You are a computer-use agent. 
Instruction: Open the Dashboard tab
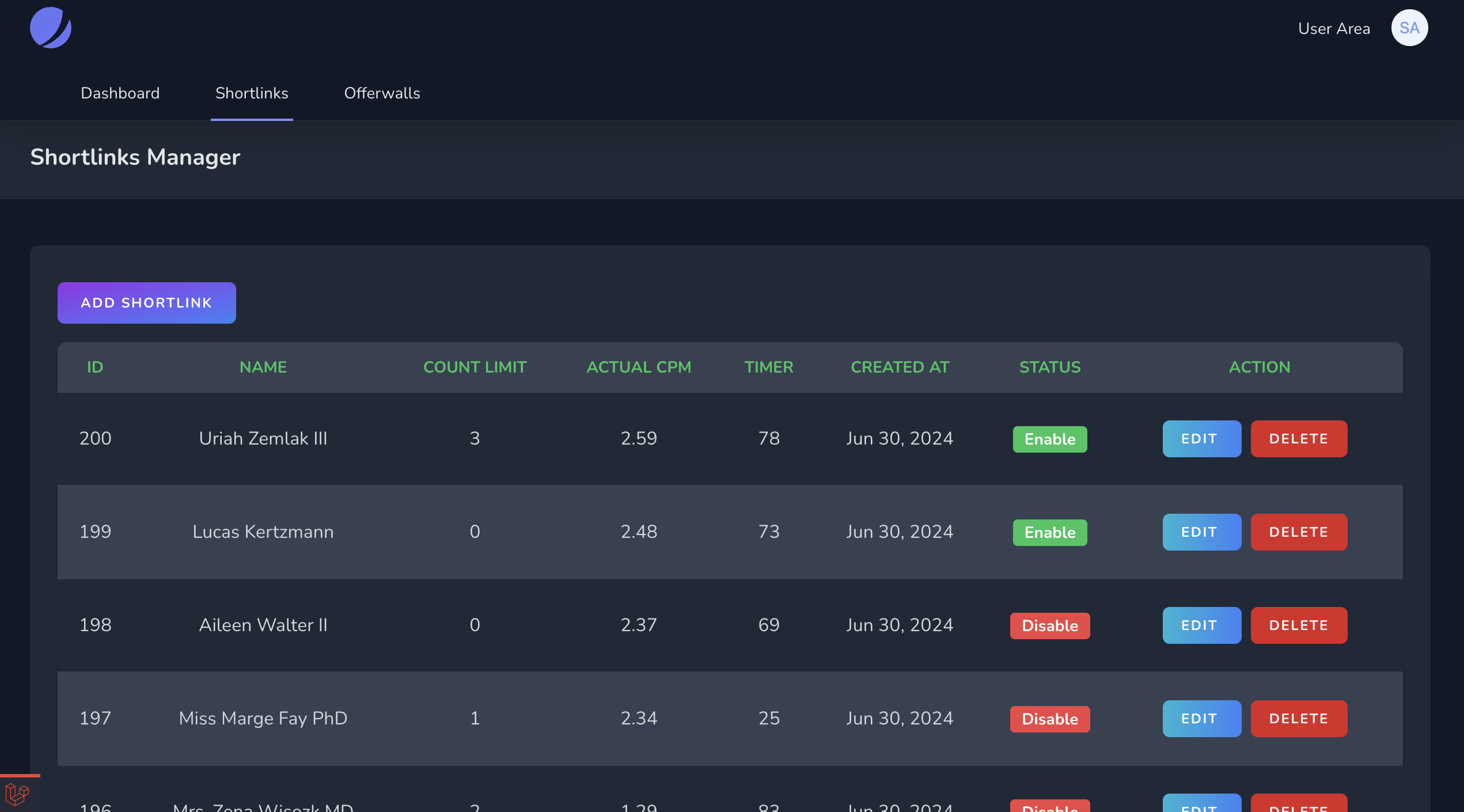point(120,93)
